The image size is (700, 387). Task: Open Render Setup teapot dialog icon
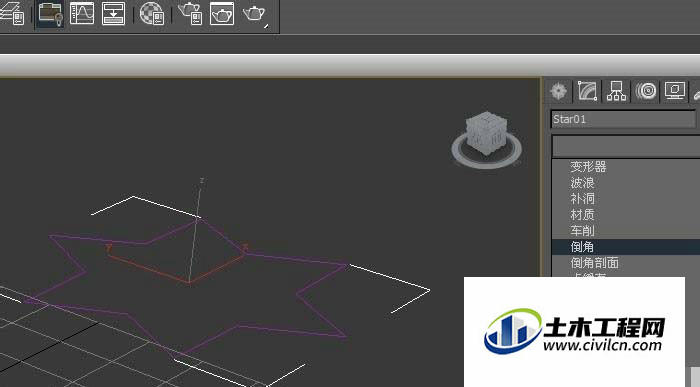click(x=190, y=13)
